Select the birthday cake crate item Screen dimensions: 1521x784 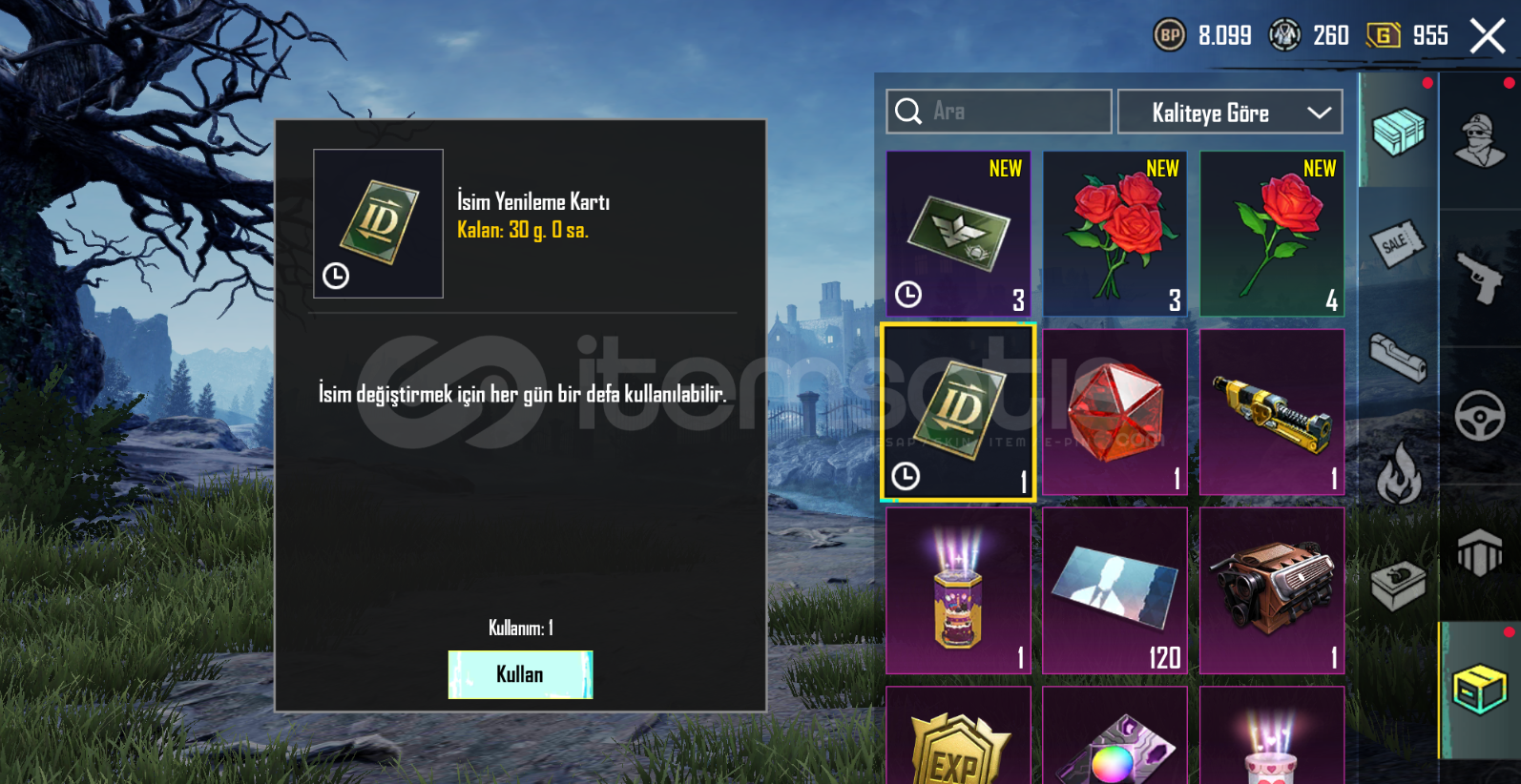[x=958, y=590]
